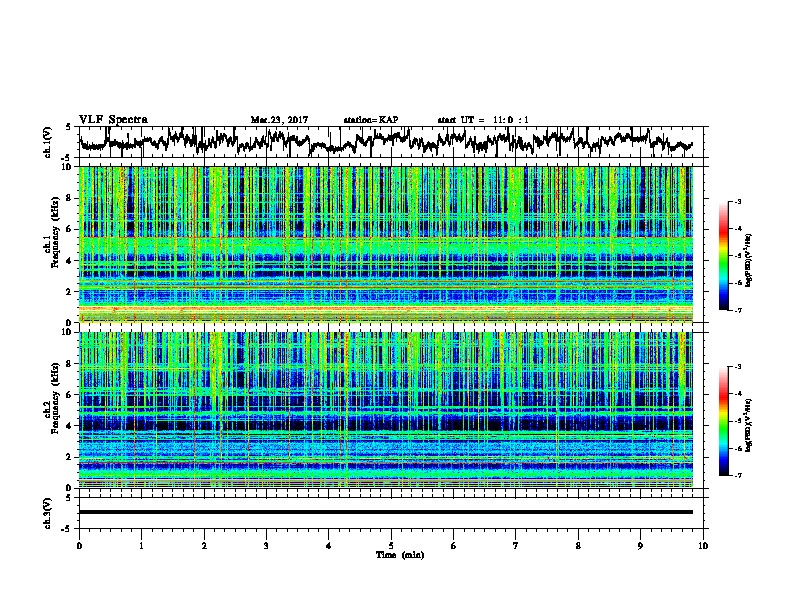Click the time axis tick label "9"
The image size is (792, 612).
[640, 546]
